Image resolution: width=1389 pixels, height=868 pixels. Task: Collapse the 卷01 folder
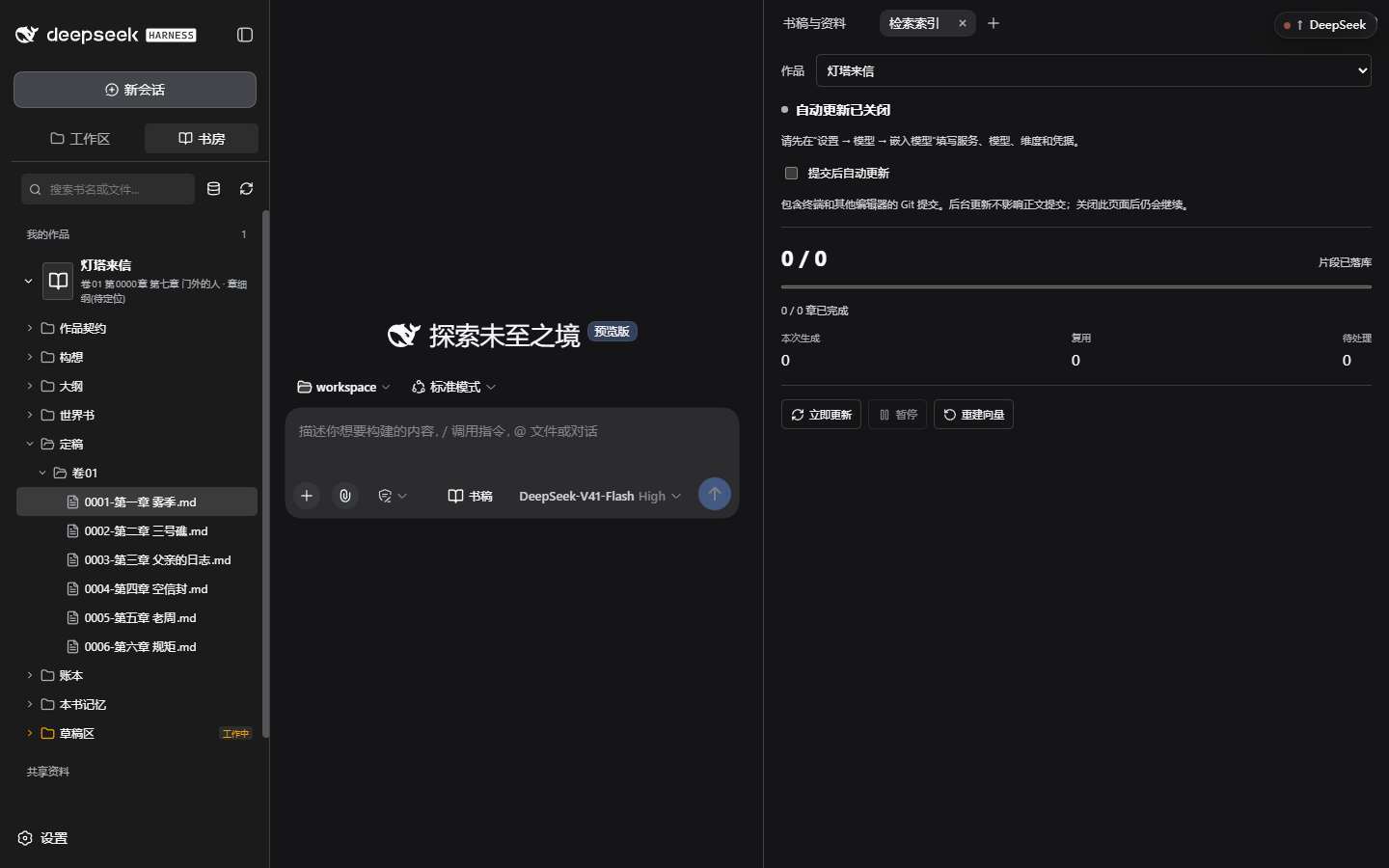coord(137,473)
